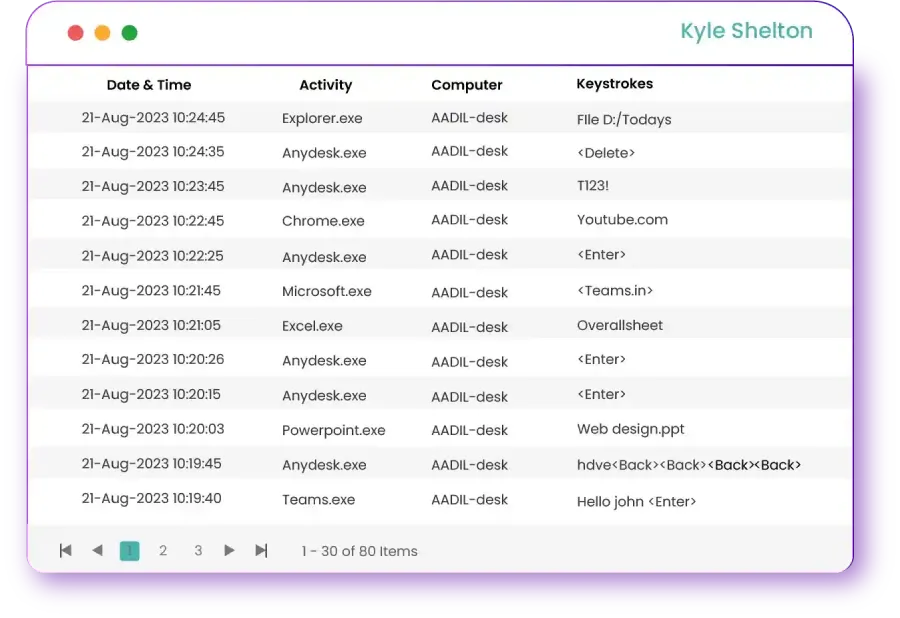Viewport: 900px width, 618px height.
Task: Jump to the last page via skip-to-end icon
Action: pyautogui.click(x=260, y=550)
